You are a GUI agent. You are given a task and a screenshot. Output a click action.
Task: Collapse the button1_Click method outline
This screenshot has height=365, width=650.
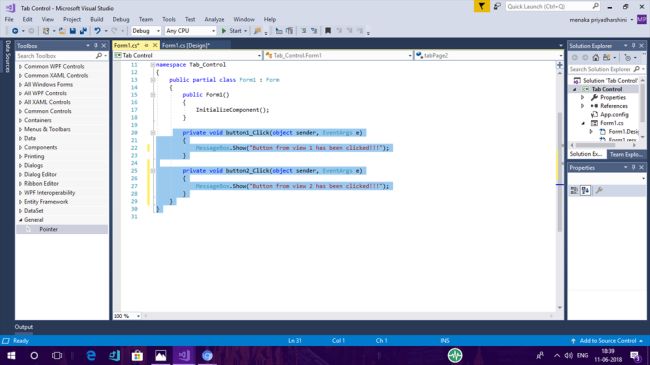[x=153, y=133]
